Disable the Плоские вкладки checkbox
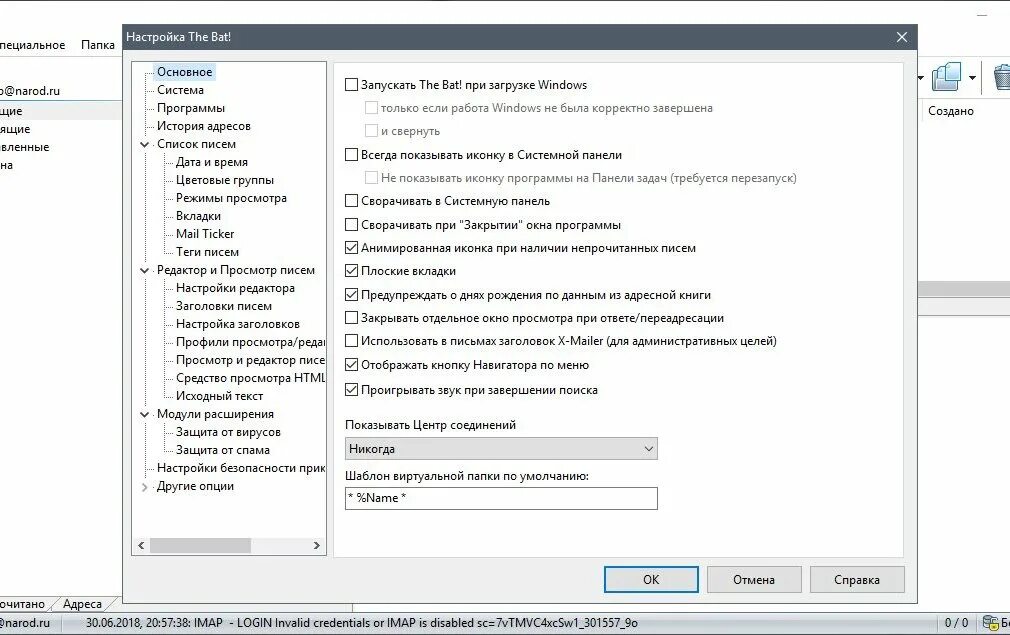 click(351, 271)
